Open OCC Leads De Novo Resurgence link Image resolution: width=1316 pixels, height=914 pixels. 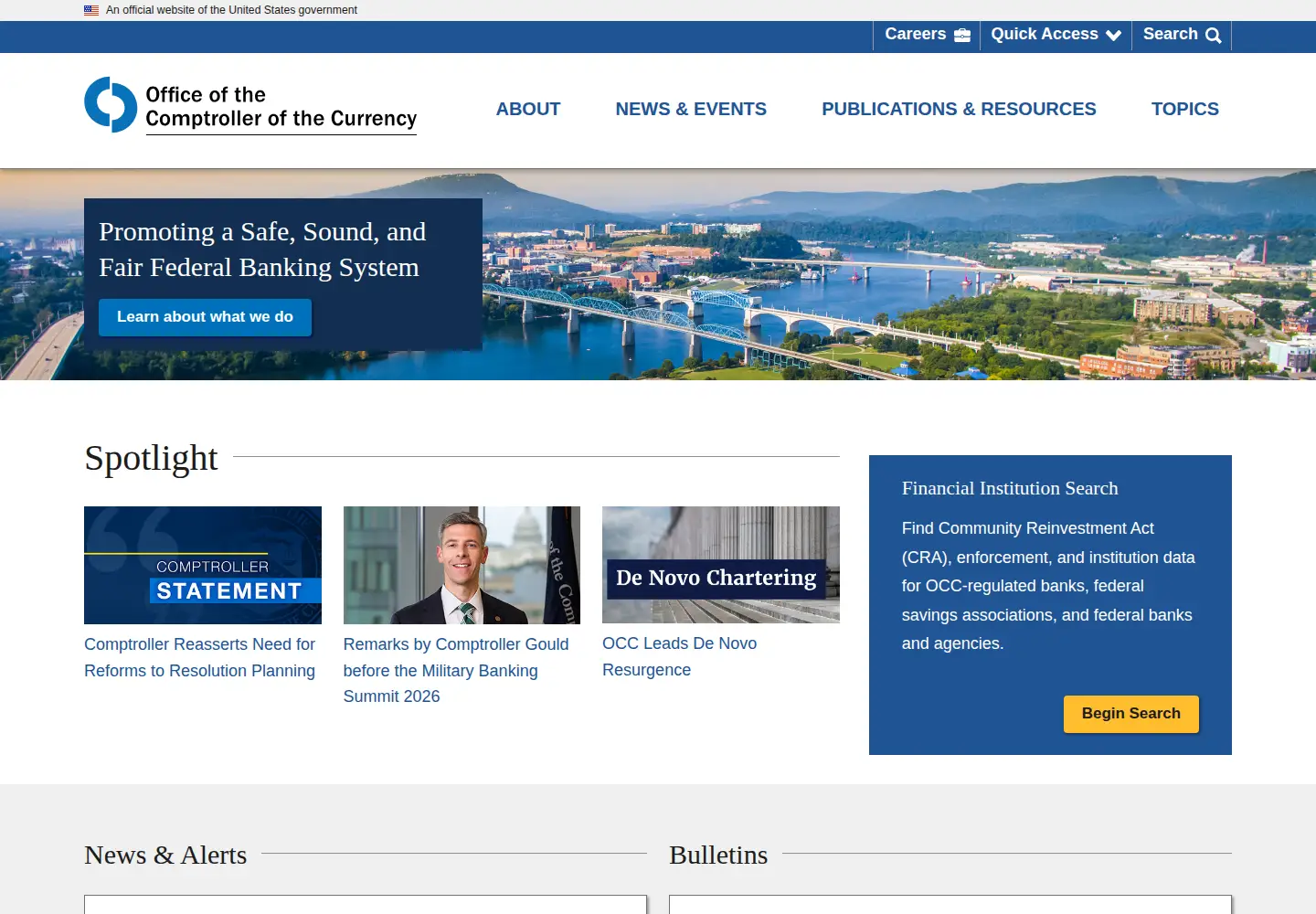tap(679, 656)
